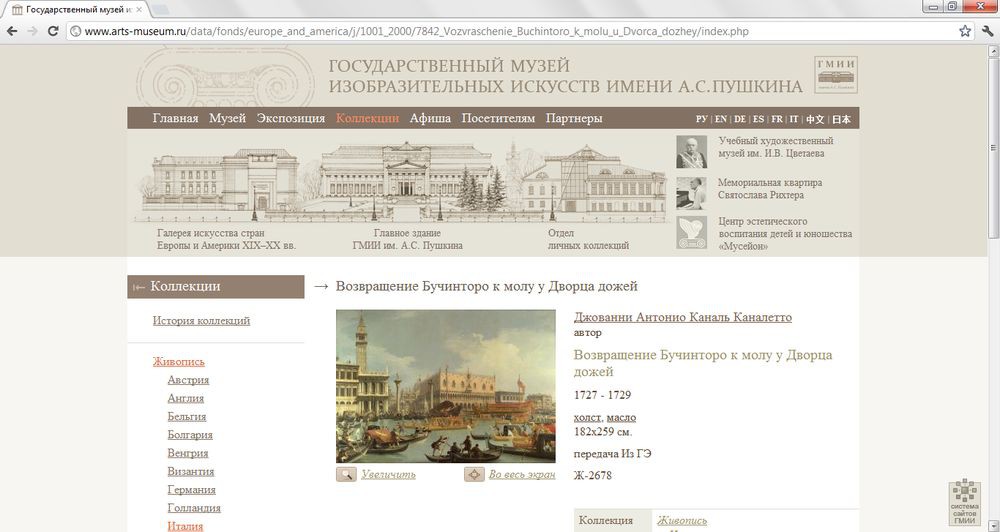Open a new browser tab
Screen dimensions: 1000x532
tap(160, 10)
